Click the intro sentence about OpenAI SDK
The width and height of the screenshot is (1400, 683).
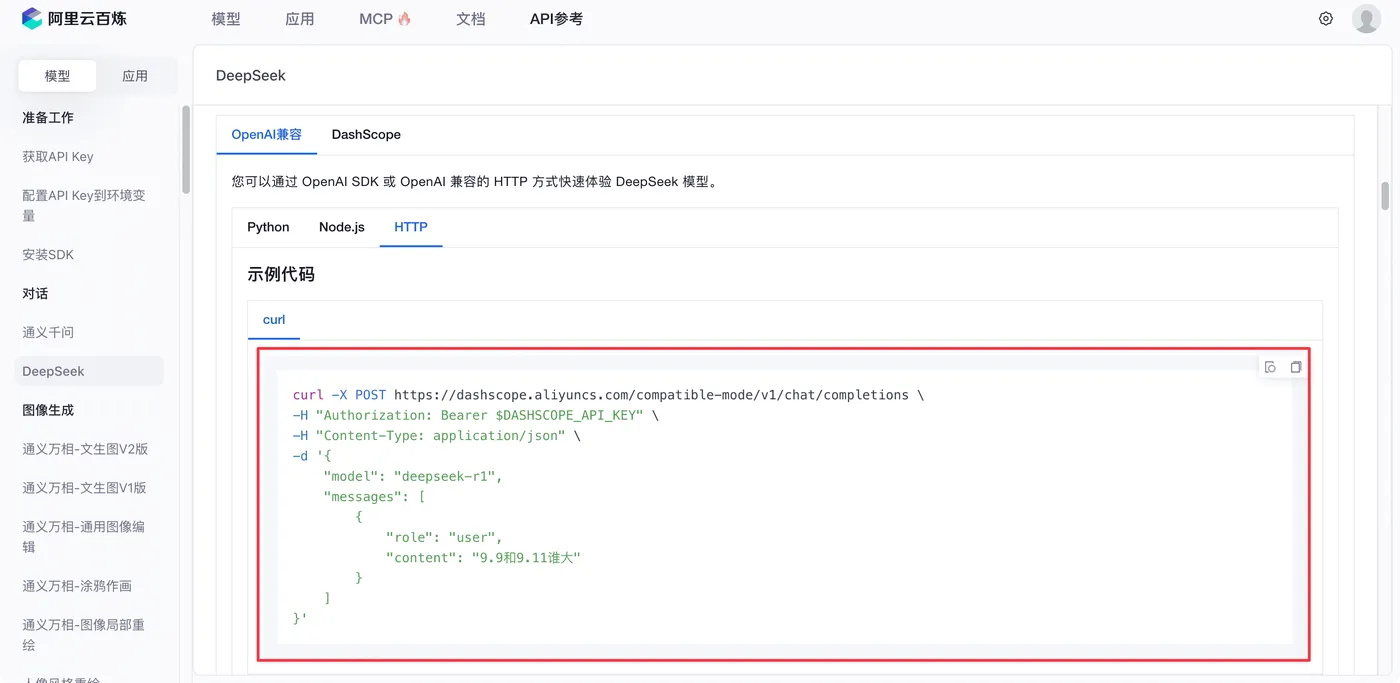[475, 182]
